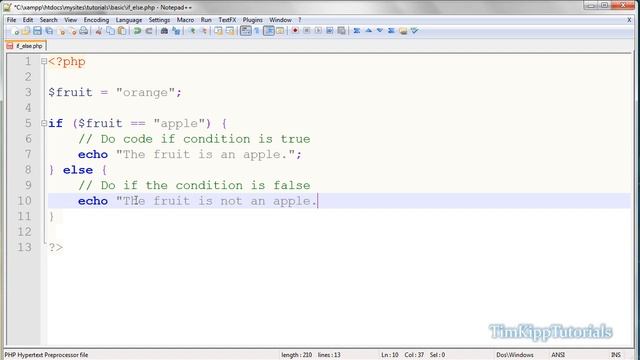Toggle show all characters icon
The height and width of the screenshot is (360, 640).
tap(257, 31)
